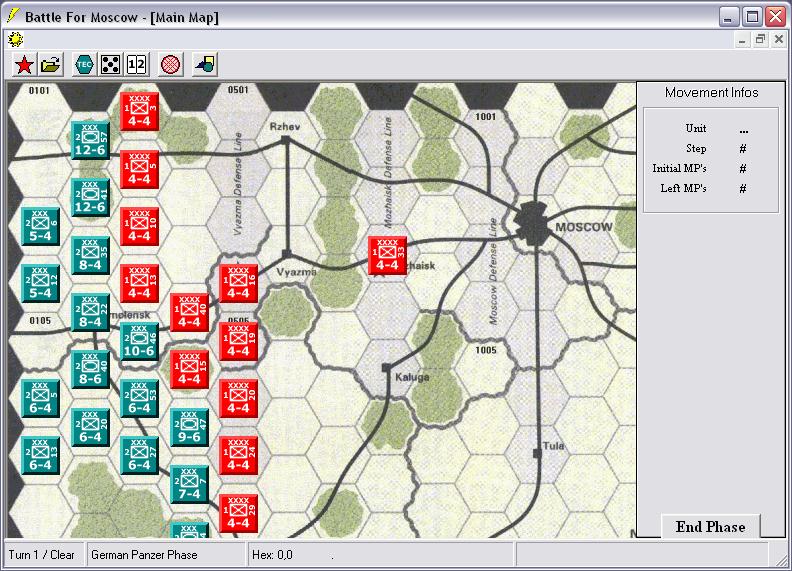Select the red Soviet 4-4 army 29
Viewport: 792px width, 571px height.
[x=239, y=513]
